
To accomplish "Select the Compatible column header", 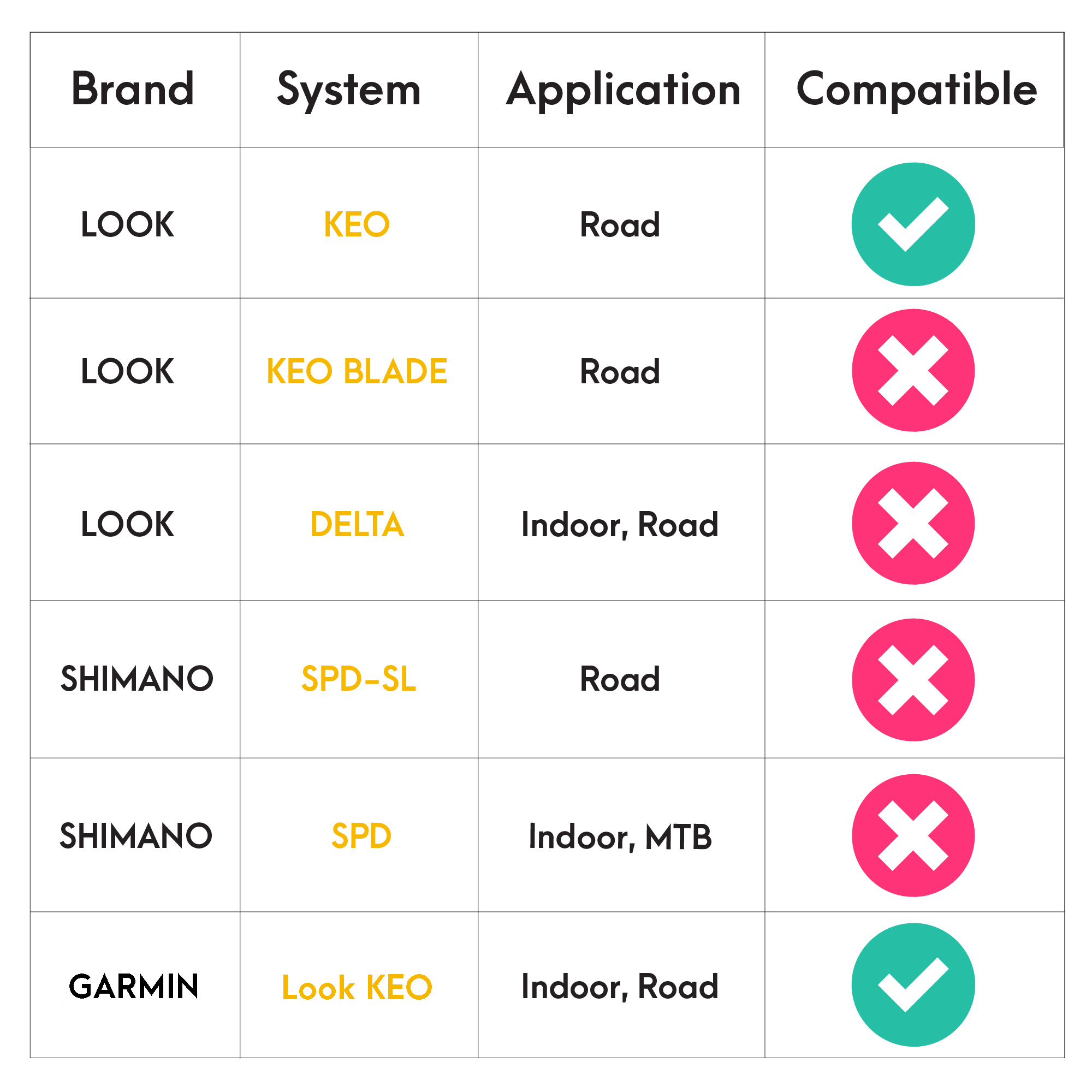I will 916,91.
